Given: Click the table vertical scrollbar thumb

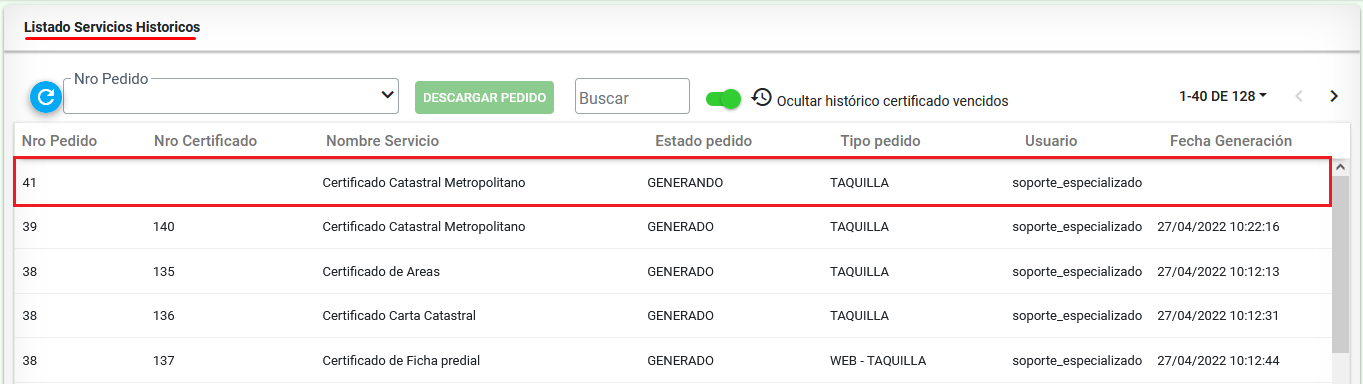Looking at the screenshot, I should [x=1341, y=265].
